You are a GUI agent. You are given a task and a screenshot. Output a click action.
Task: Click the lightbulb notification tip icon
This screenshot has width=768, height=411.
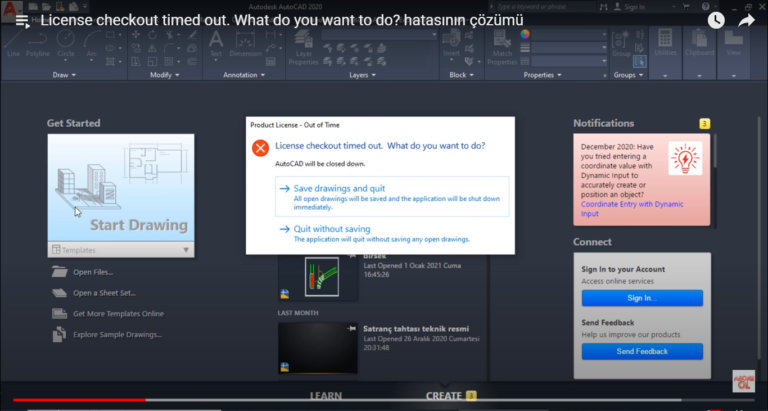(684, 159)
